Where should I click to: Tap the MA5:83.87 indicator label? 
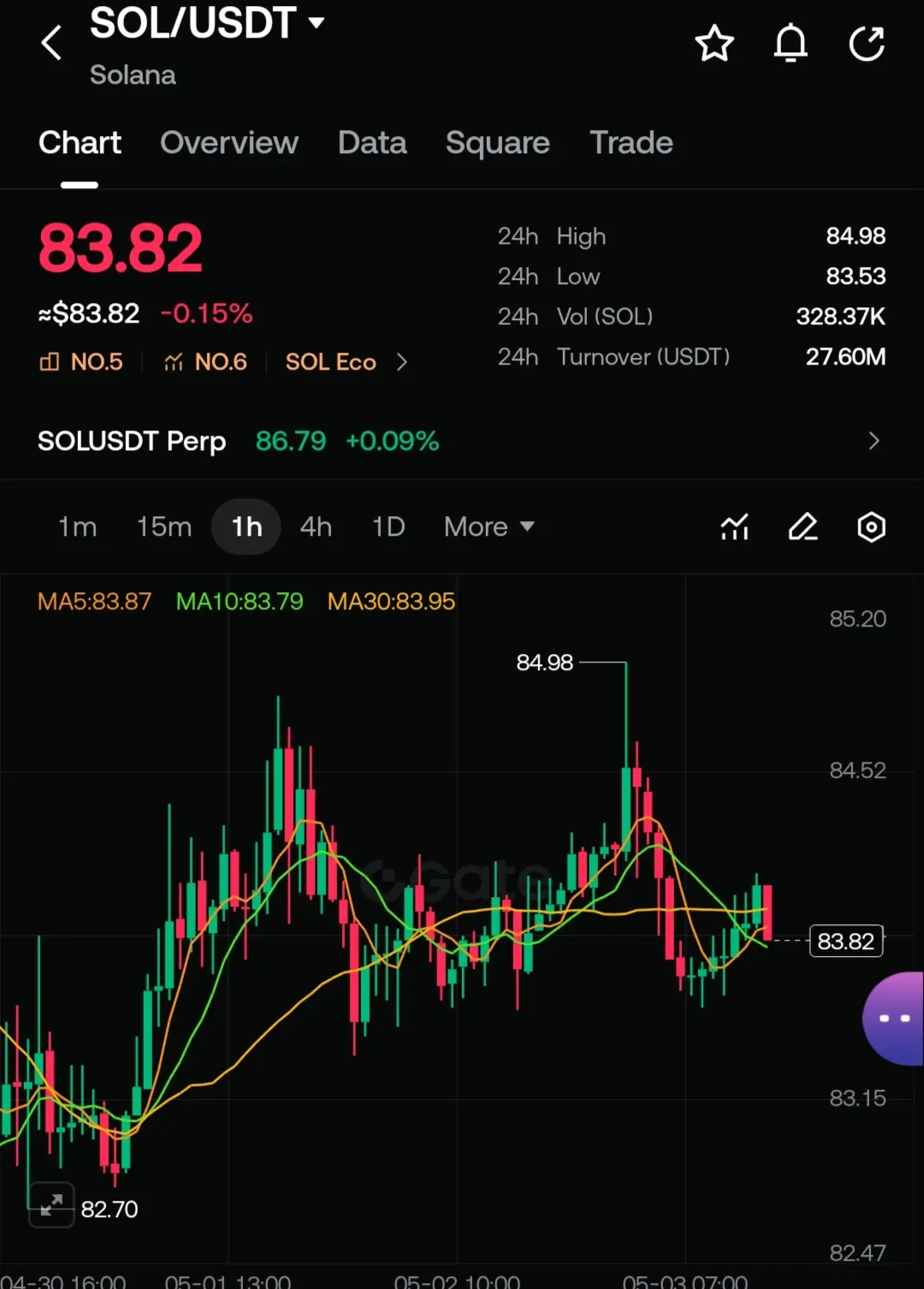coord(94,602)
